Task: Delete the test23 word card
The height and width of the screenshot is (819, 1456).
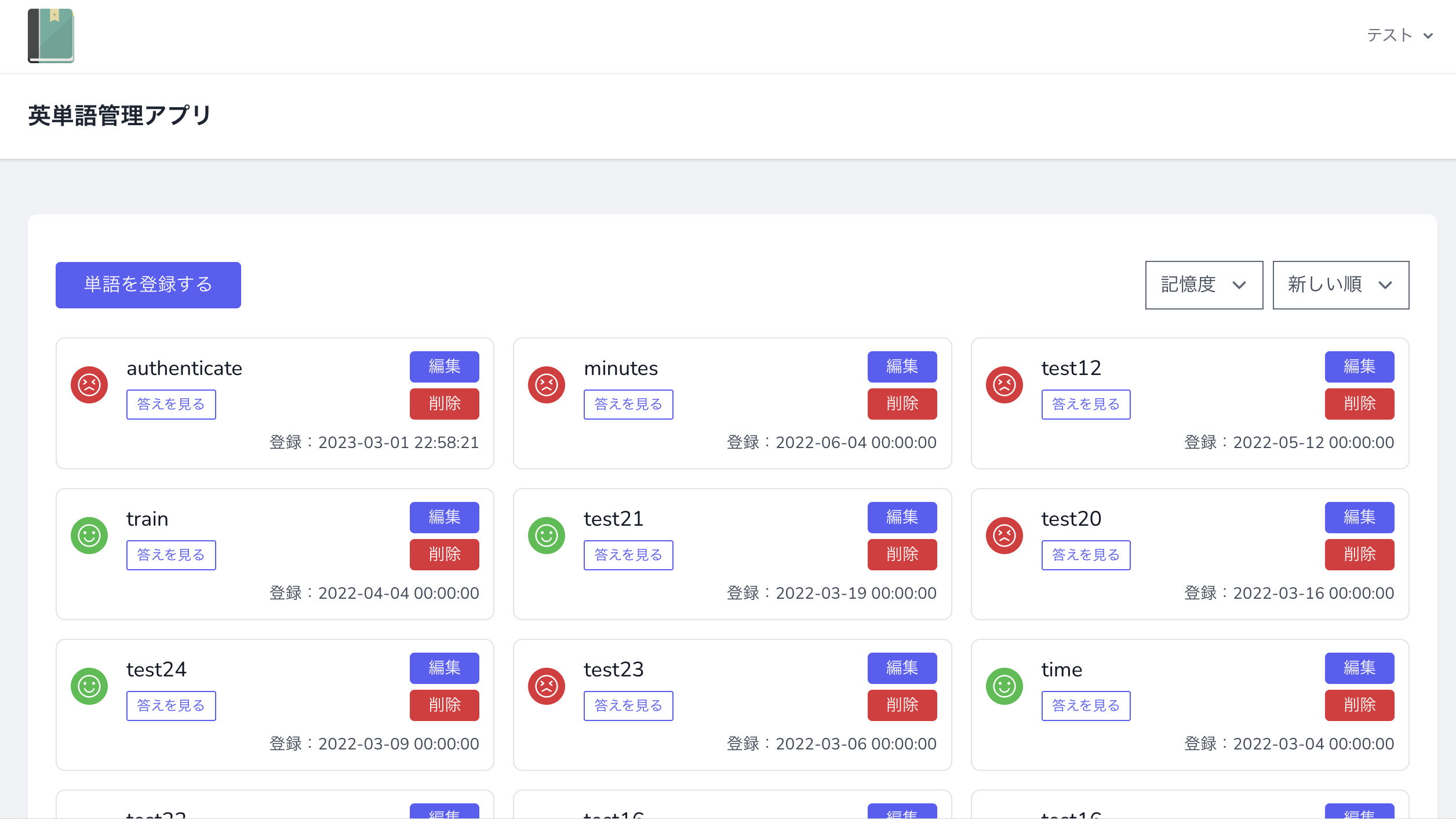Action: pyautogui.click(x=902, y=705)
